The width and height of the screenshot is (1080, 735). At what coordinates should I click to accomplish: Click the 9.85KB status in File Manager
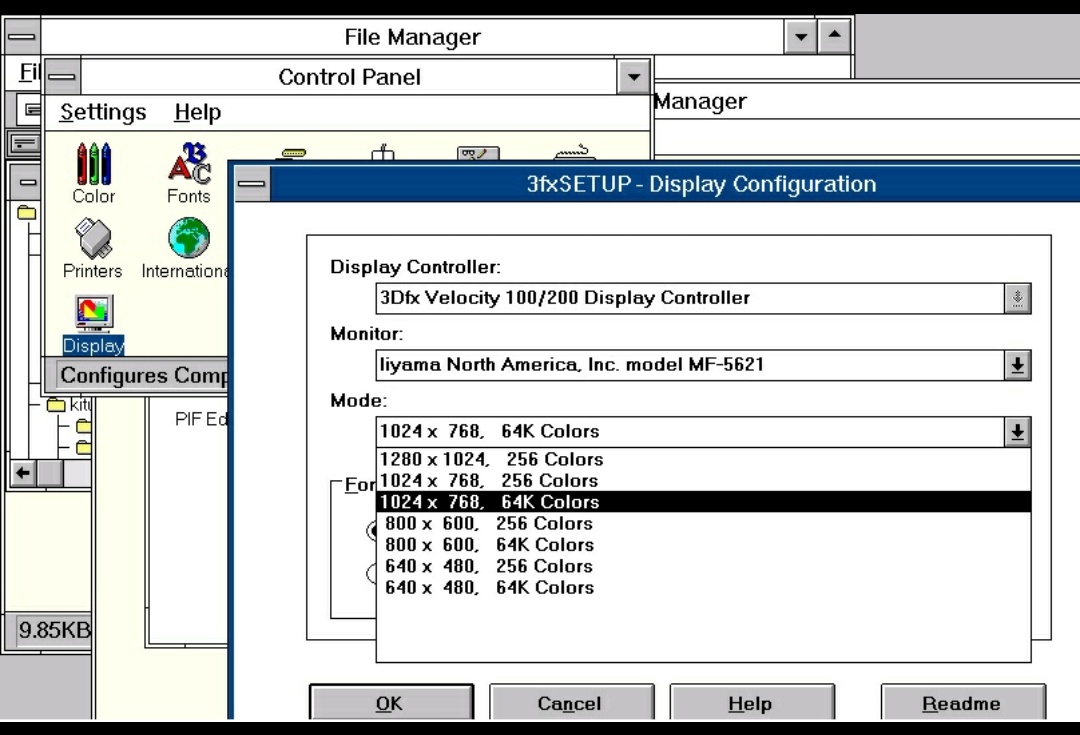pyautogui.click(x=54, y=630)
